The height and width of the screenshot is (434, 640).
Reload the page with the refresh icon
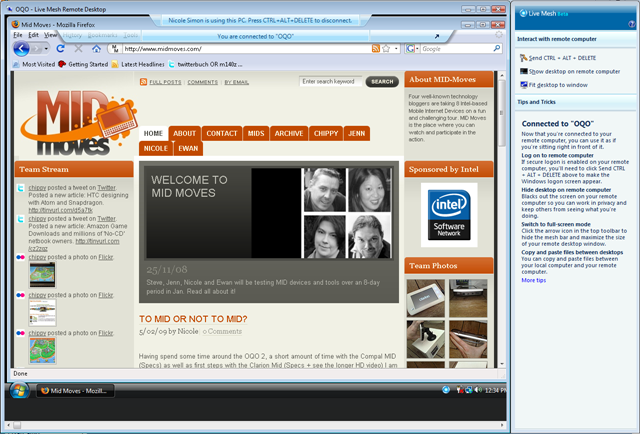tap(60, 49)
